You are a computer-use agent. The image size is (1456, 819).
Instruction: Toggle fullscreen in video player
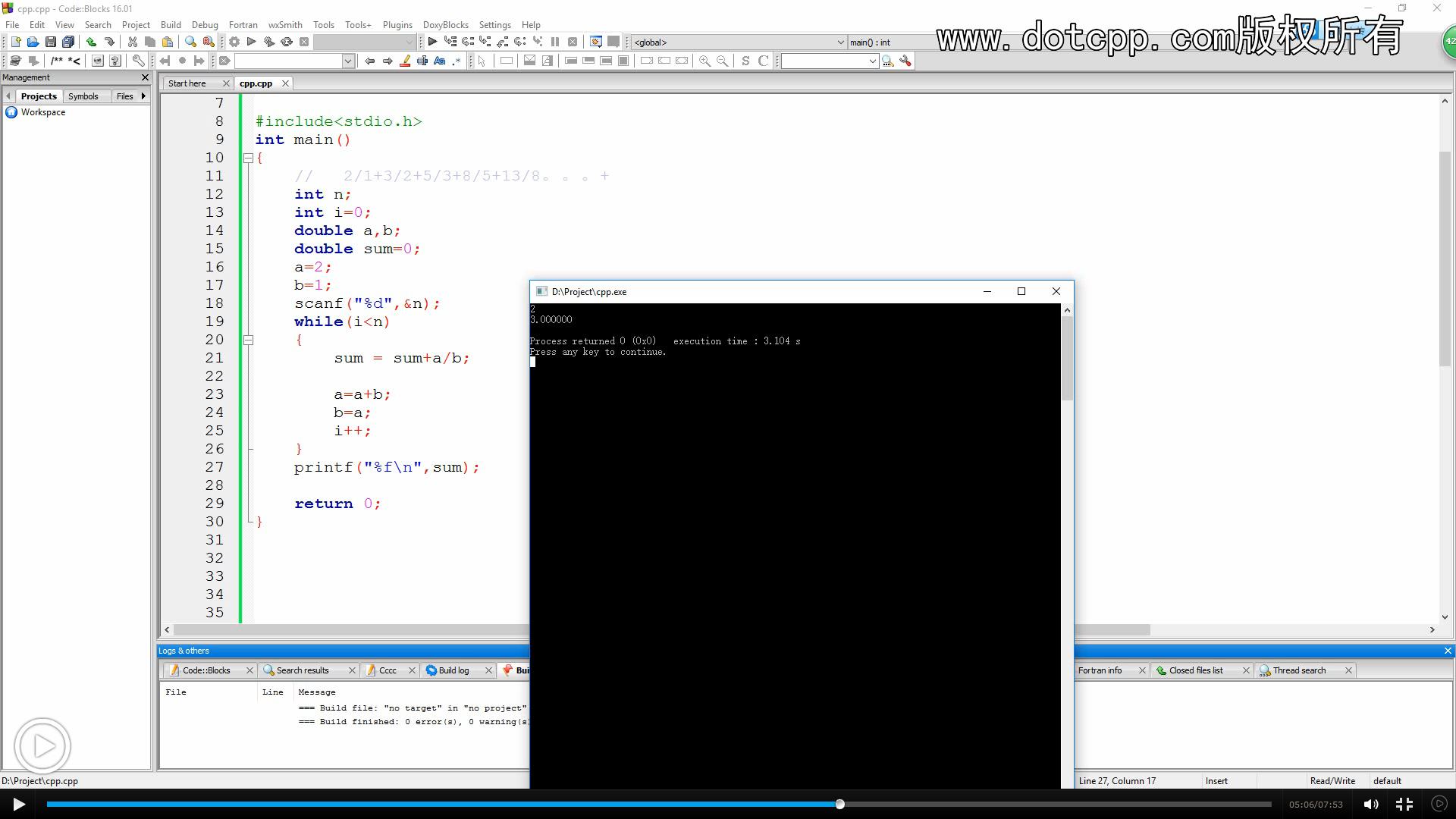(1404, 805)
